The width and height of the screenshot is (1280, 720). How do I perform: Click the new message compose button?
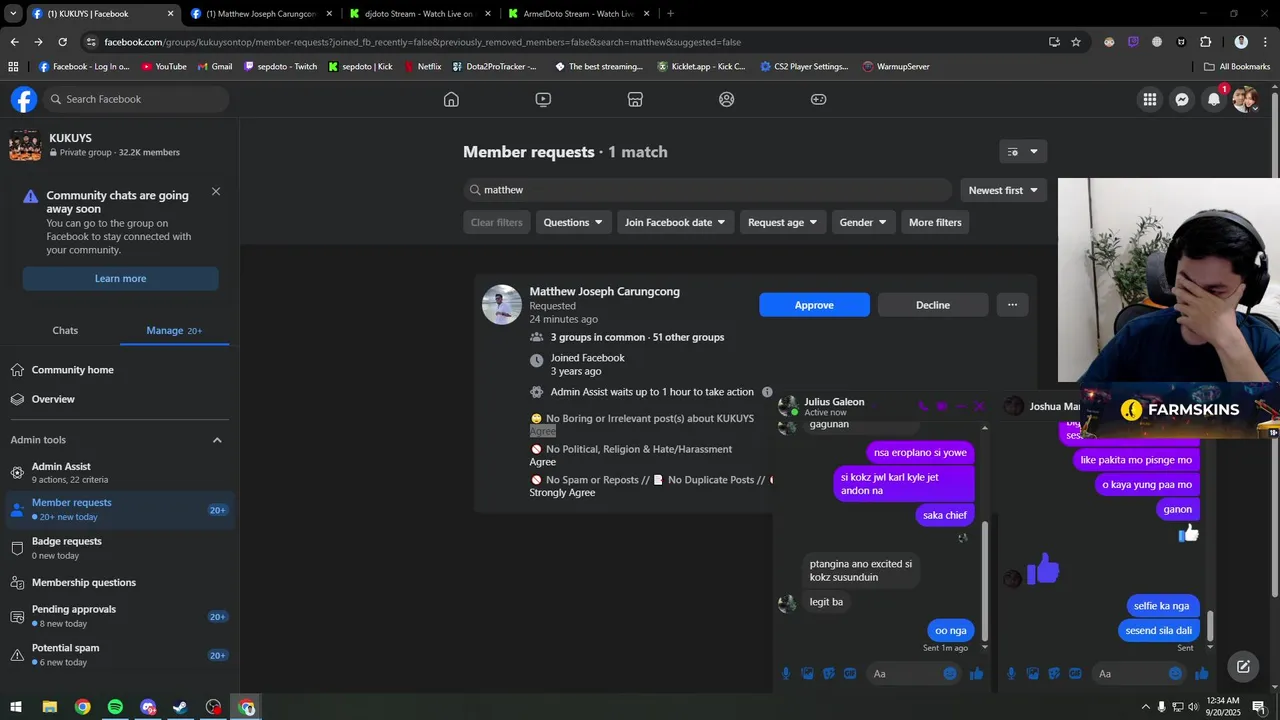[x=1243, y=667]
